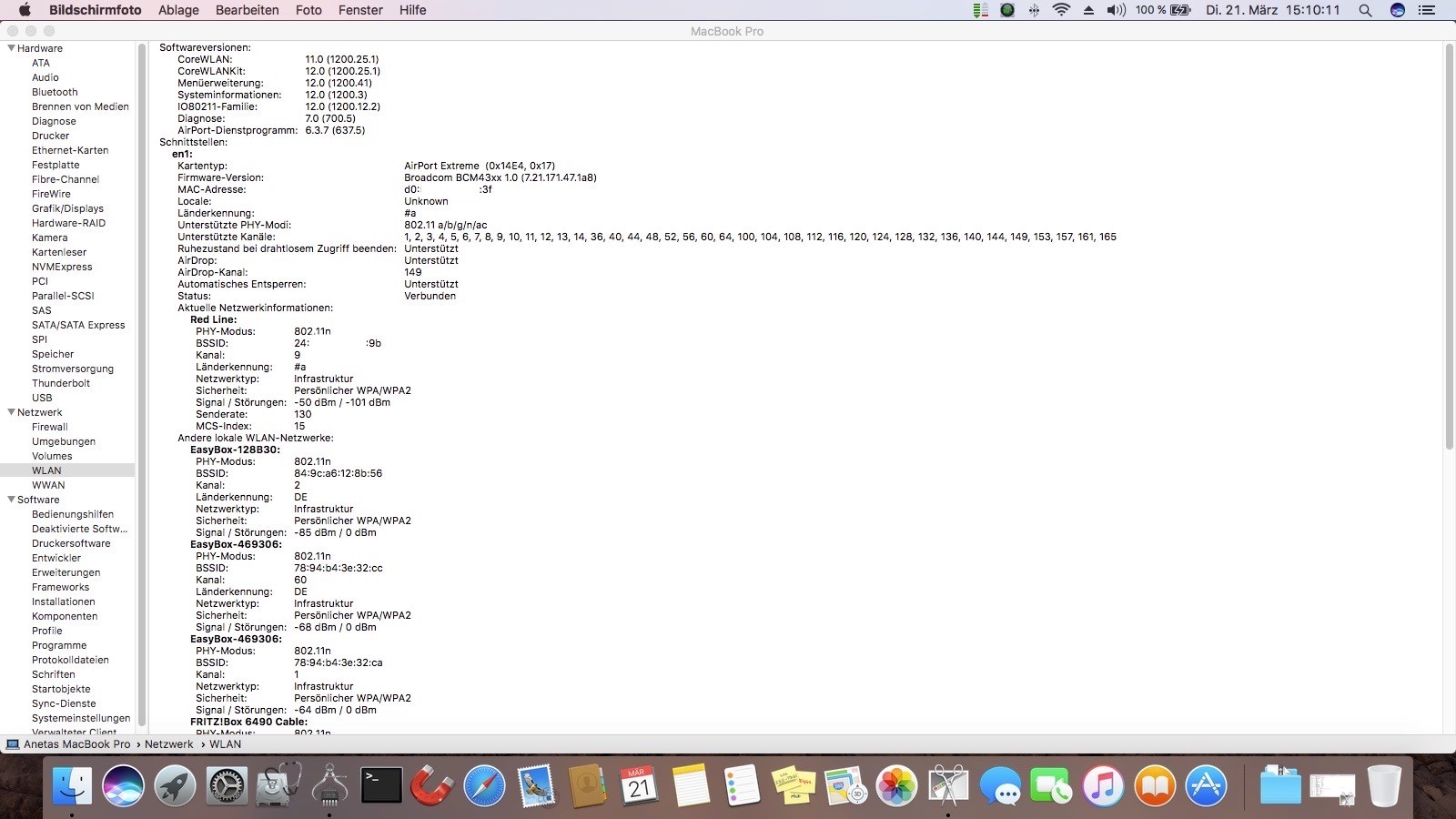
Task: Collapse the Software section triangle
Action: [x=11, y=500]
